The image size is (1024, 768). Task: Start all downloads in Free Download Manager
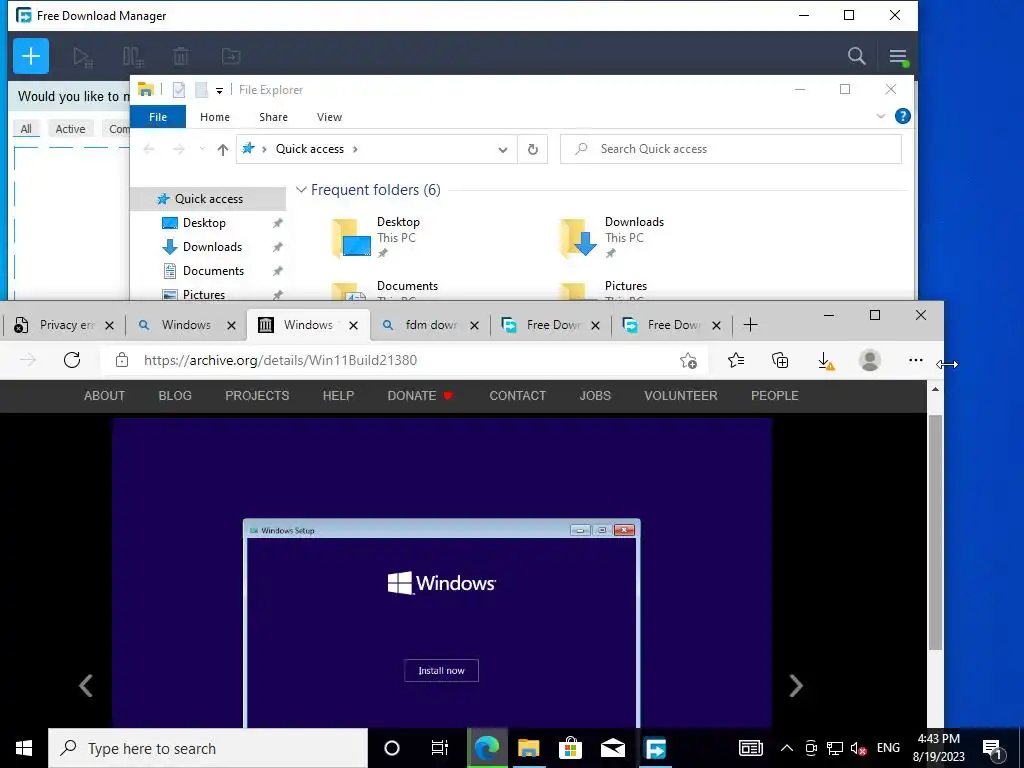pyautogui.click(x=83, y=57)
